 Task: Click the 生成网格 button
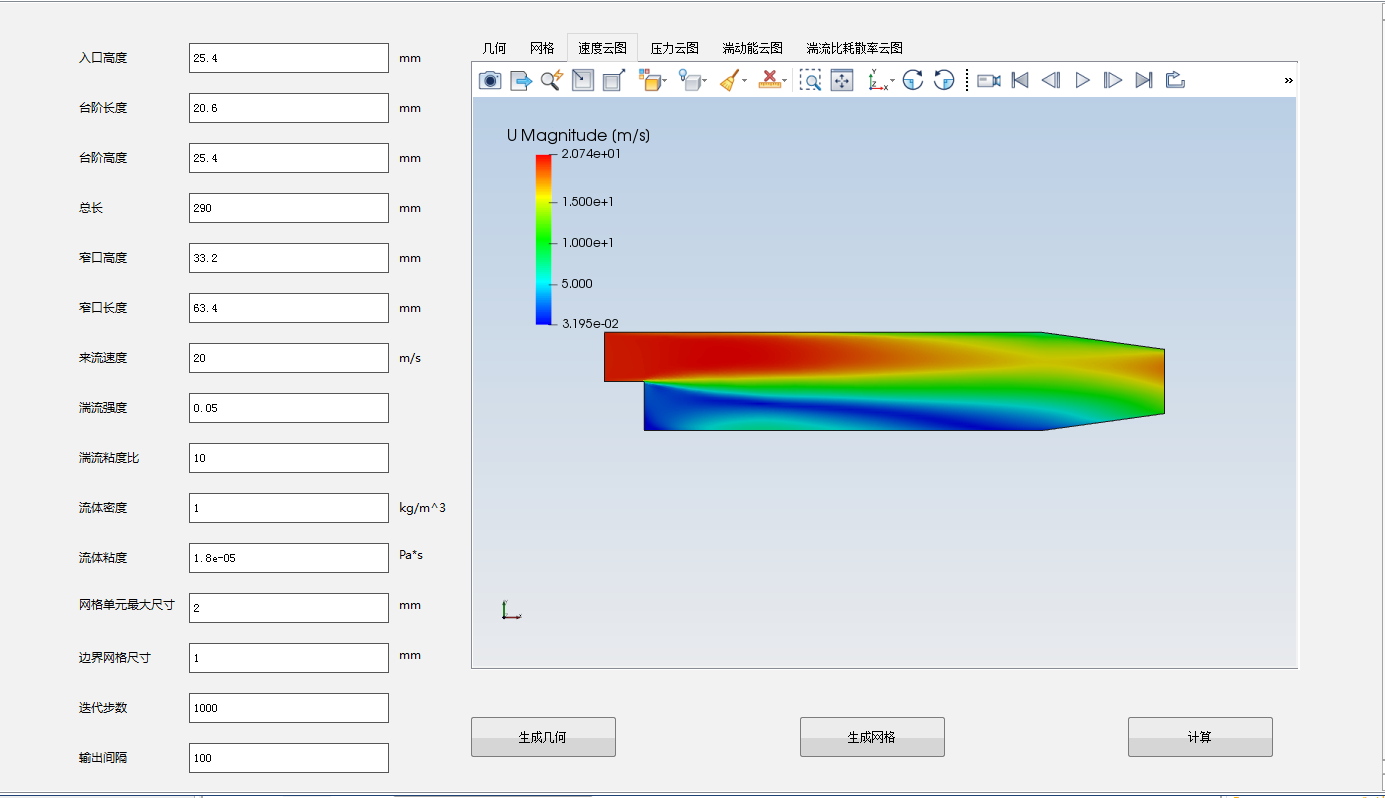[872, 737]
